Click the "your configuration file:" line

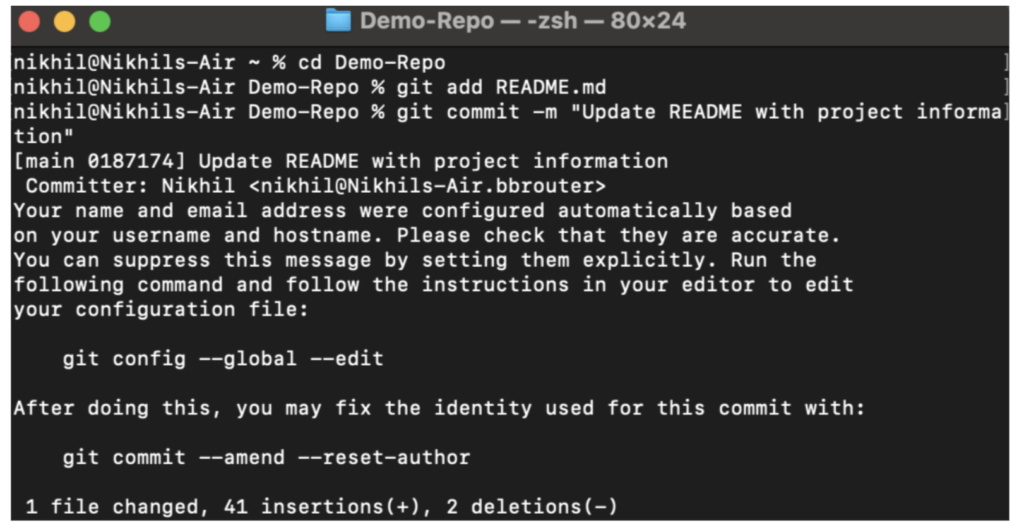pyautogui.click(x=162, y=309)
